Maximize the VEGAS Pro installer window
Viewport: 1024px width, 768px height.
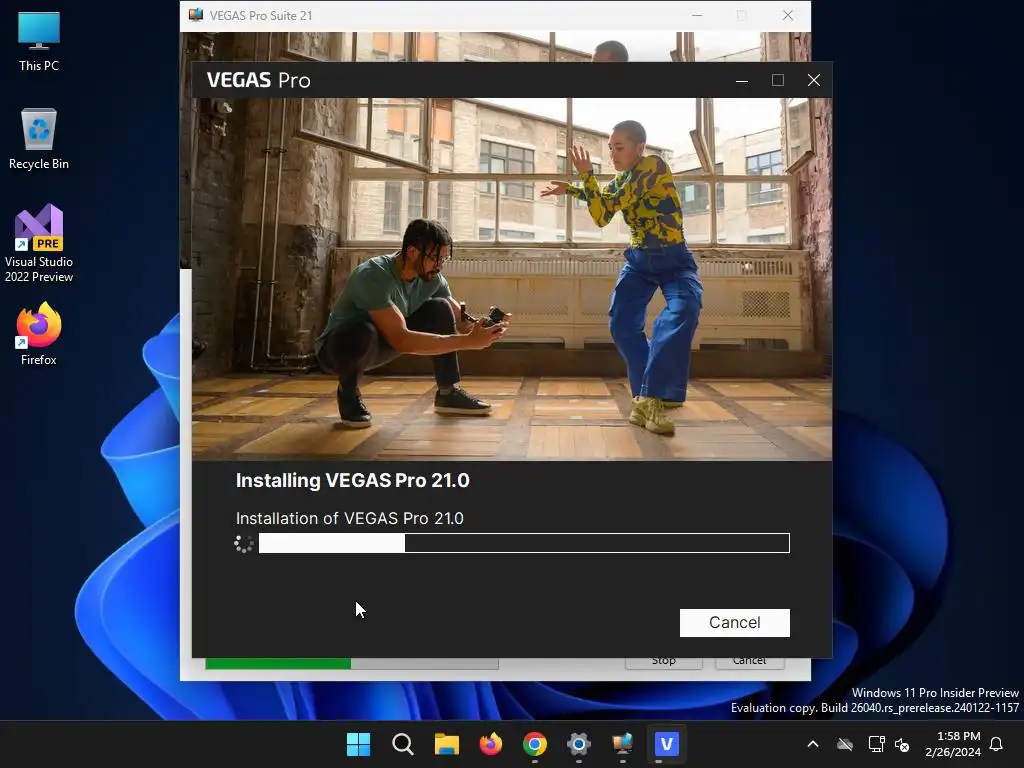(x=777, y=80)
